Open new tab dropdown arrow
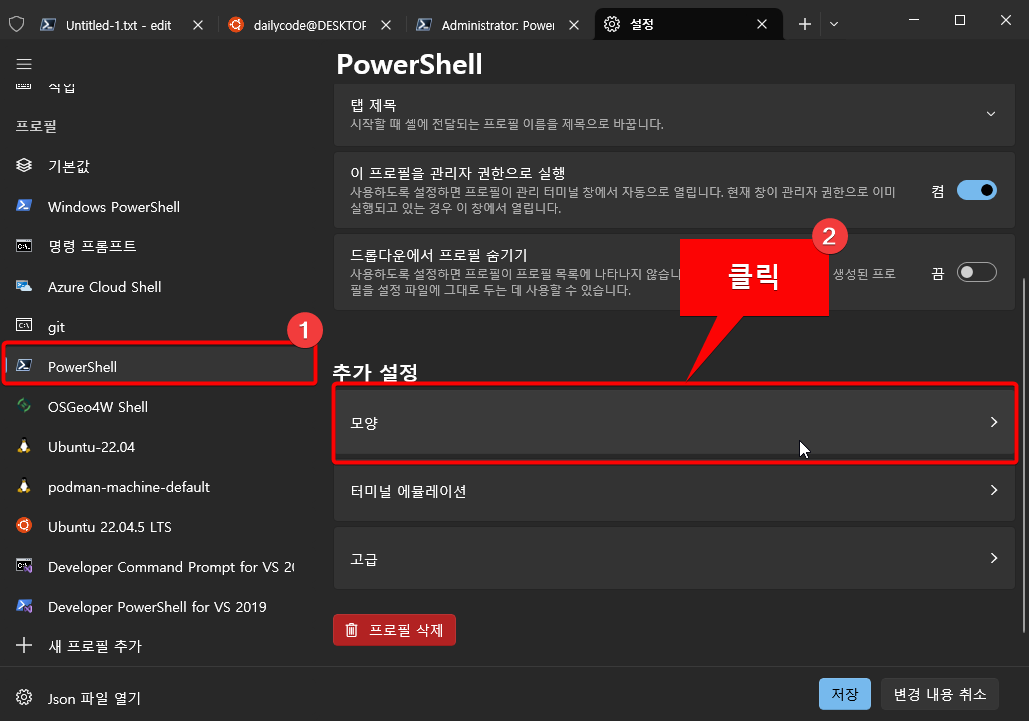This screenshot has height=721, width=1029. point(833,24)
